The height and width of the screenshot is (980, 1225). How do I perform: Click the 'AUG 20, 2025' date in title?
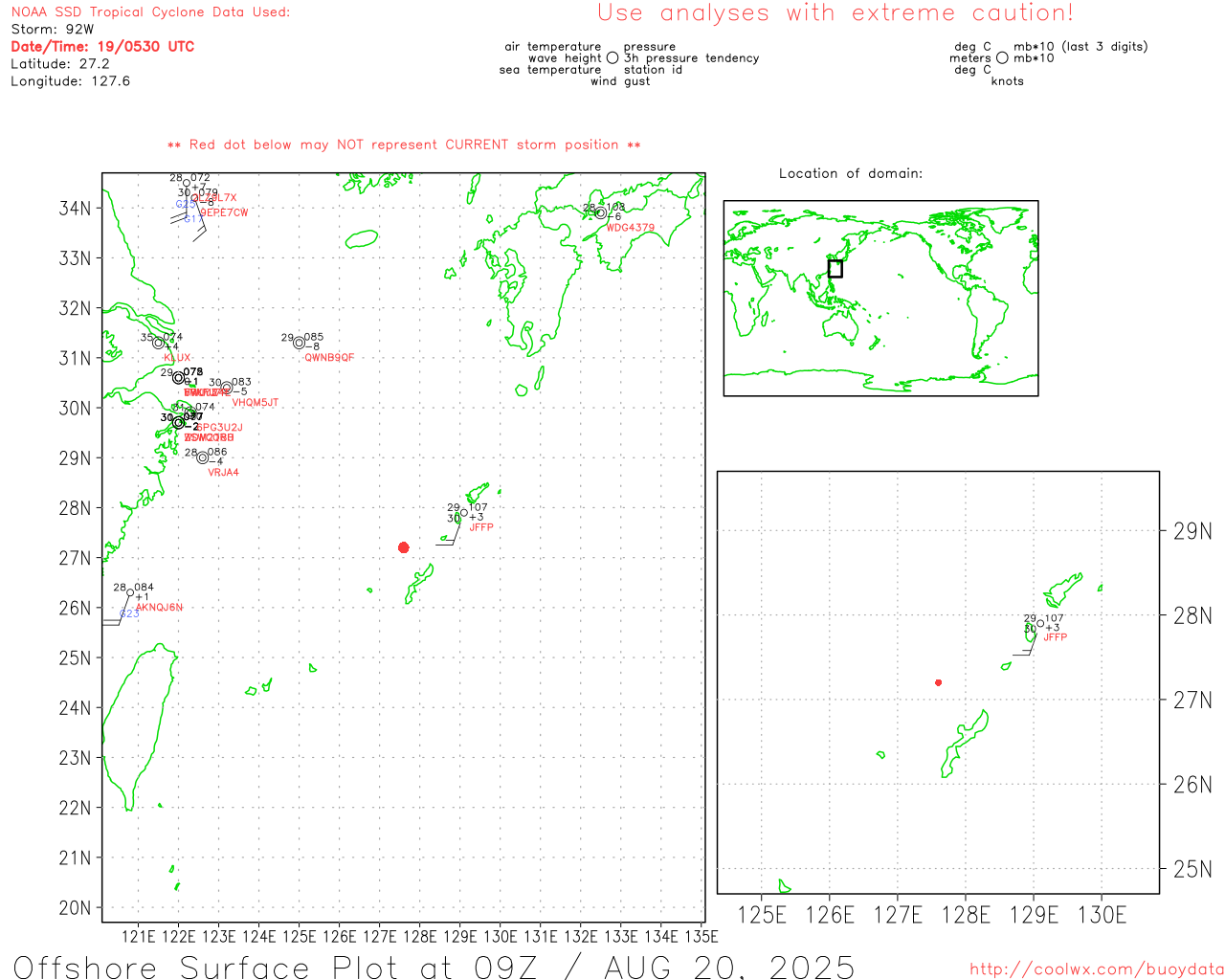tap(729, 967)
